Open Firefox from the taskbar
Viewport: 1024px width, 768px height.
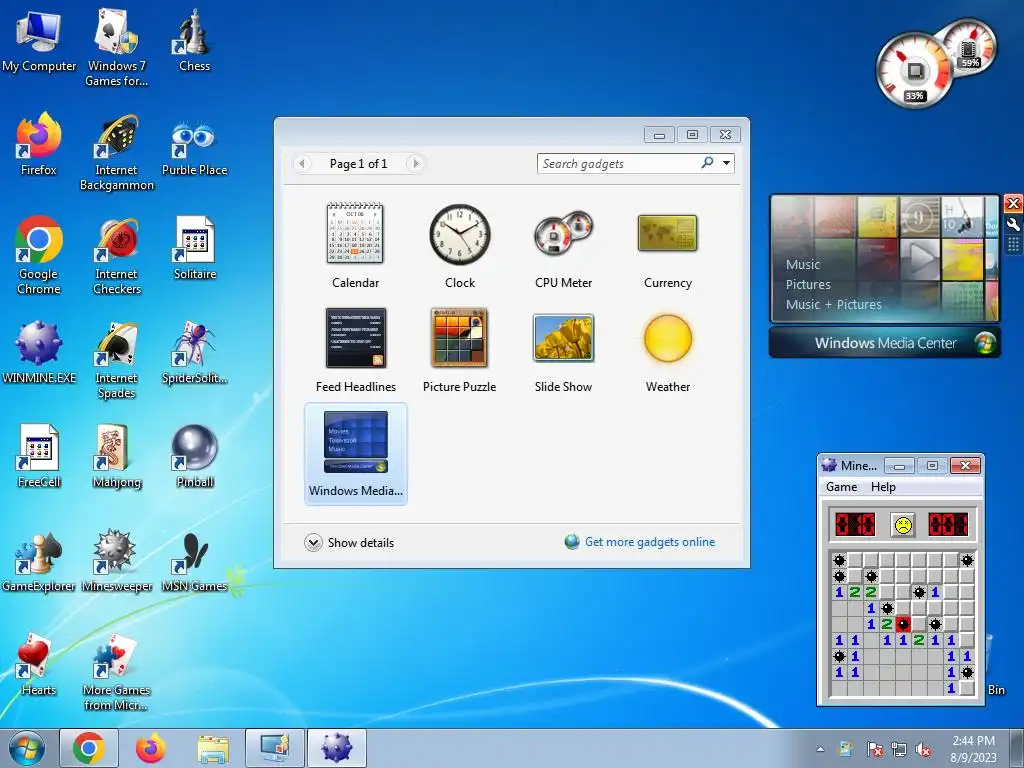[x=151, y=748]
